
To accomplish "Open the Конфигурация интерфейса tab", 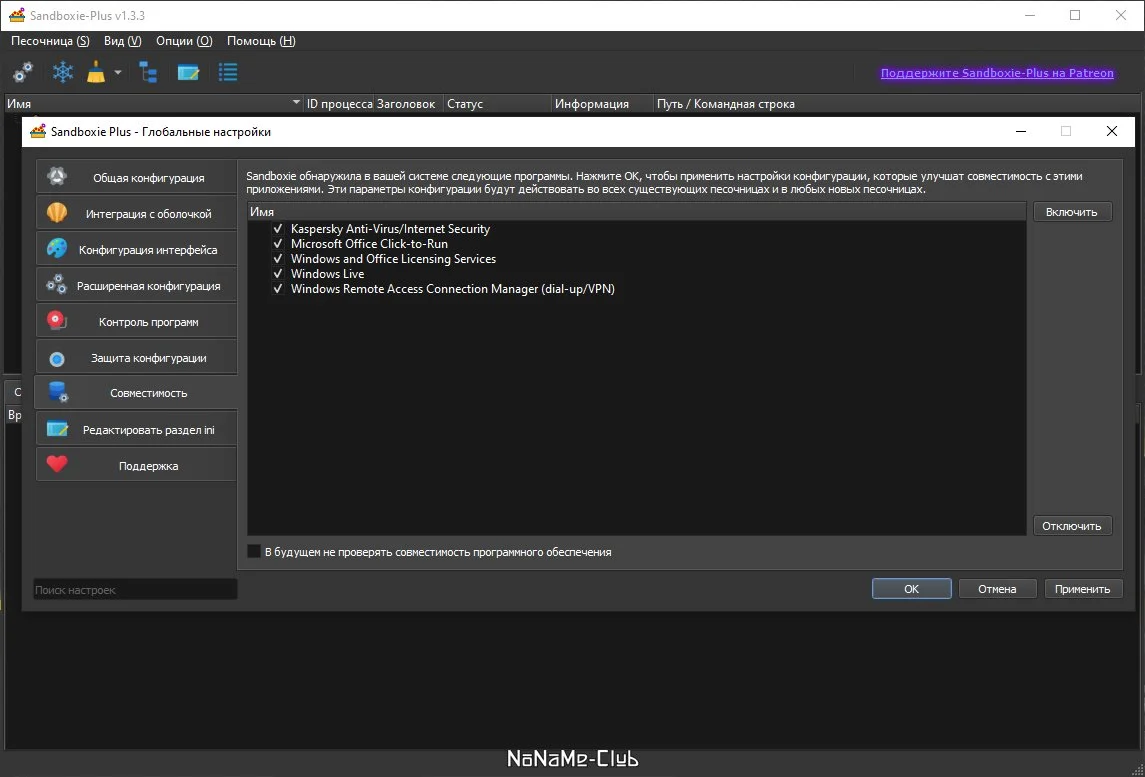I will tap(137, 250).
